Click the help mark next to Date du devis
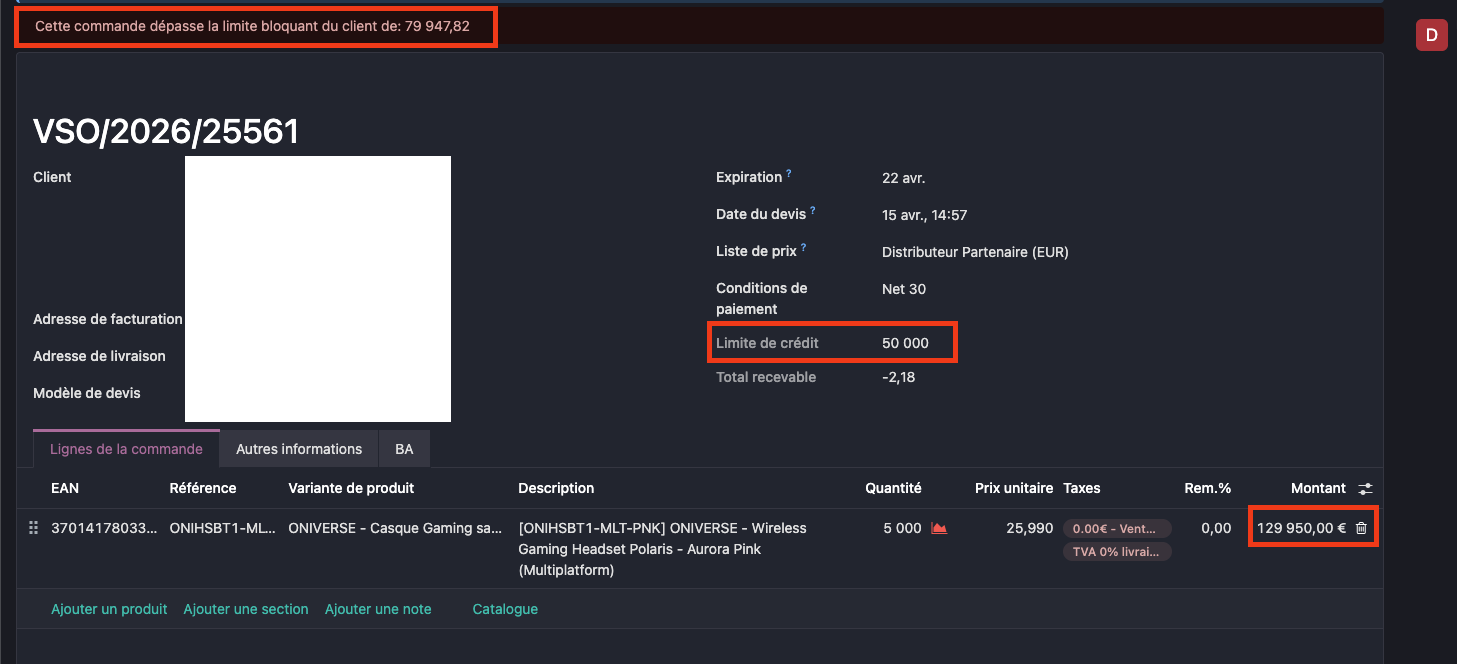The image size is (1457, 664). click(813, 210)
